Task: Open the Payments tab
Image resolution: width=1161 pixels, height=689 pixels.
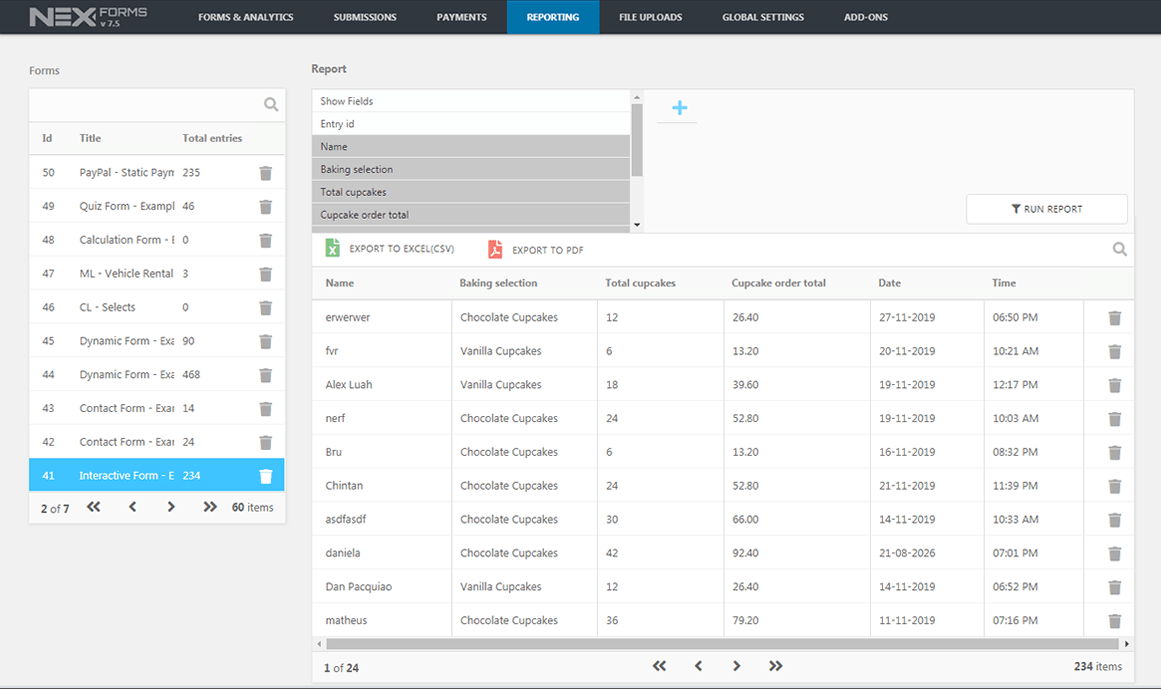Action: (461, 17)
